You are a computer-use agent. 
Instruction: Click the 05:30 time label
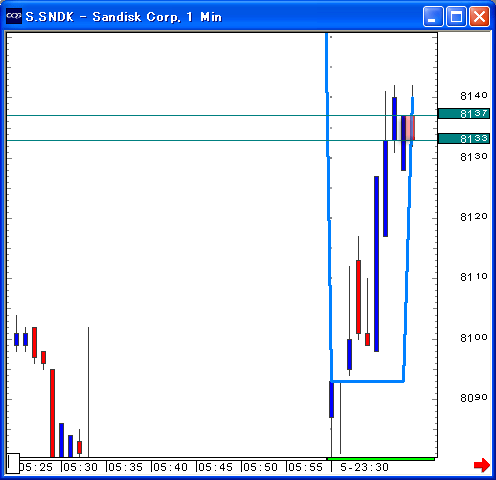pyautogui.click(x=81, y=467)
